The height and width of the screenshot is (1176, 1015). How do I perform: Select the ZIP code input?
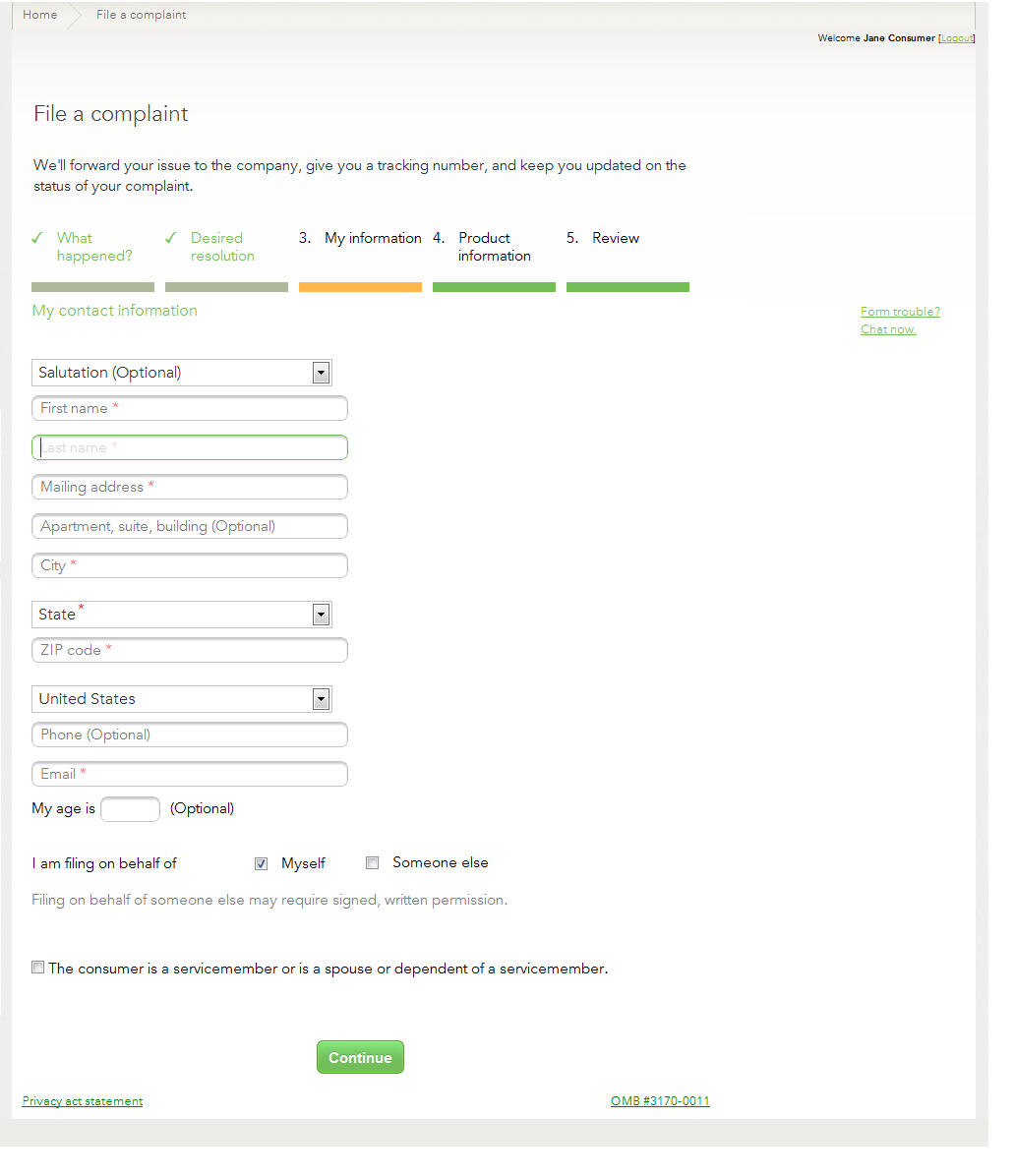coord(190,650)
